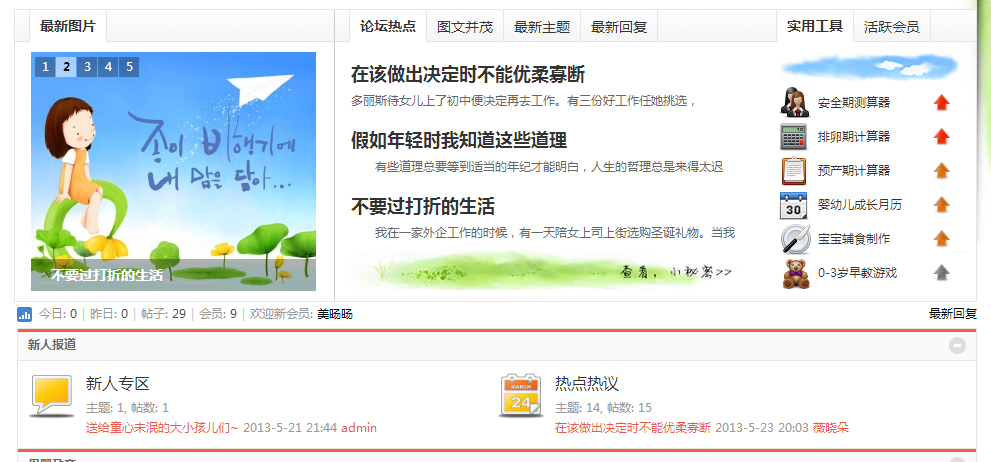
Task: Switch slideshow to image 1
Action: coord(46,67)
